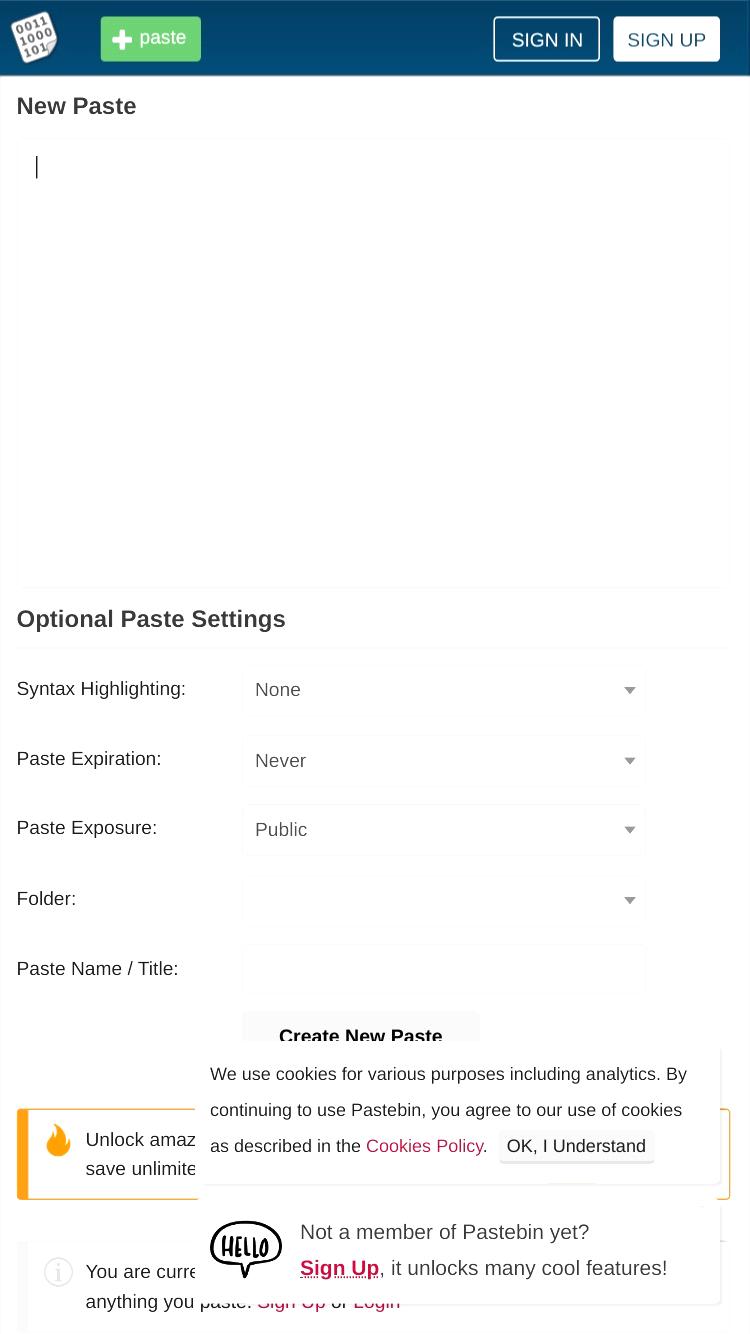Viewport: 750px width, 1334px height.
Task: Click the Login link at the bottom
Action: (377, 1302)
